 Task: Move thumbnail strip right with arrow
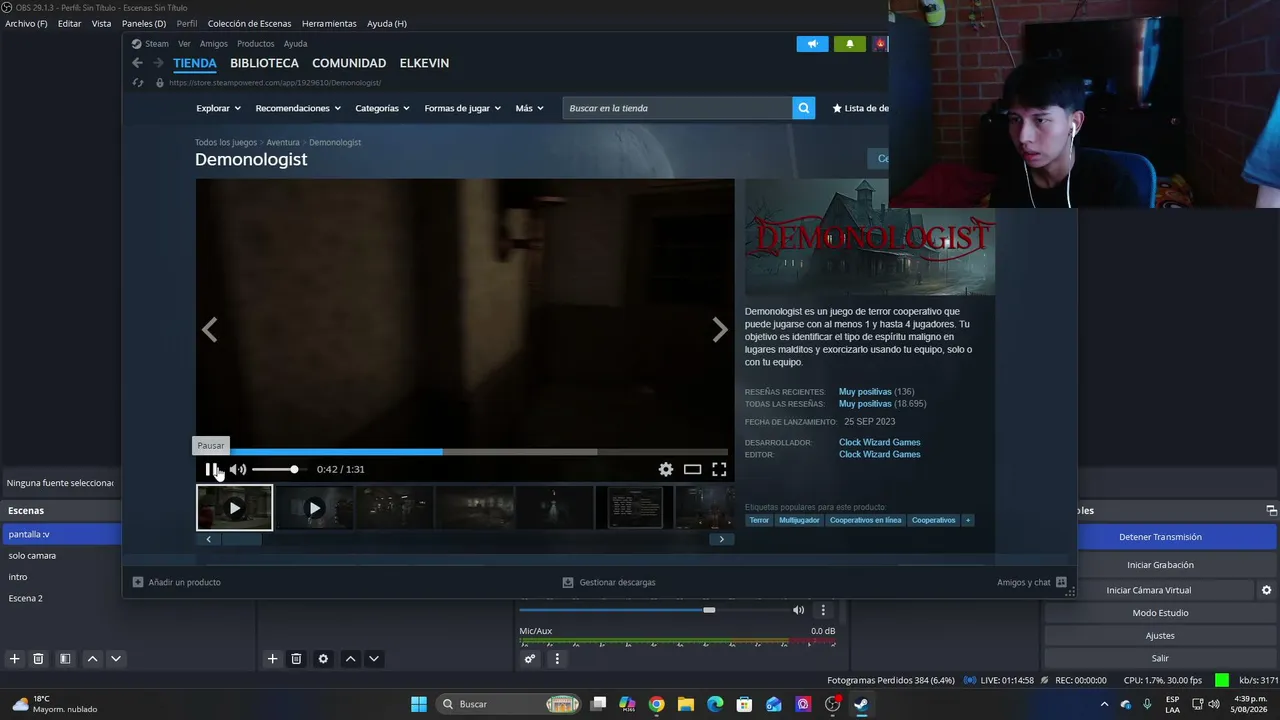(722, 539)
